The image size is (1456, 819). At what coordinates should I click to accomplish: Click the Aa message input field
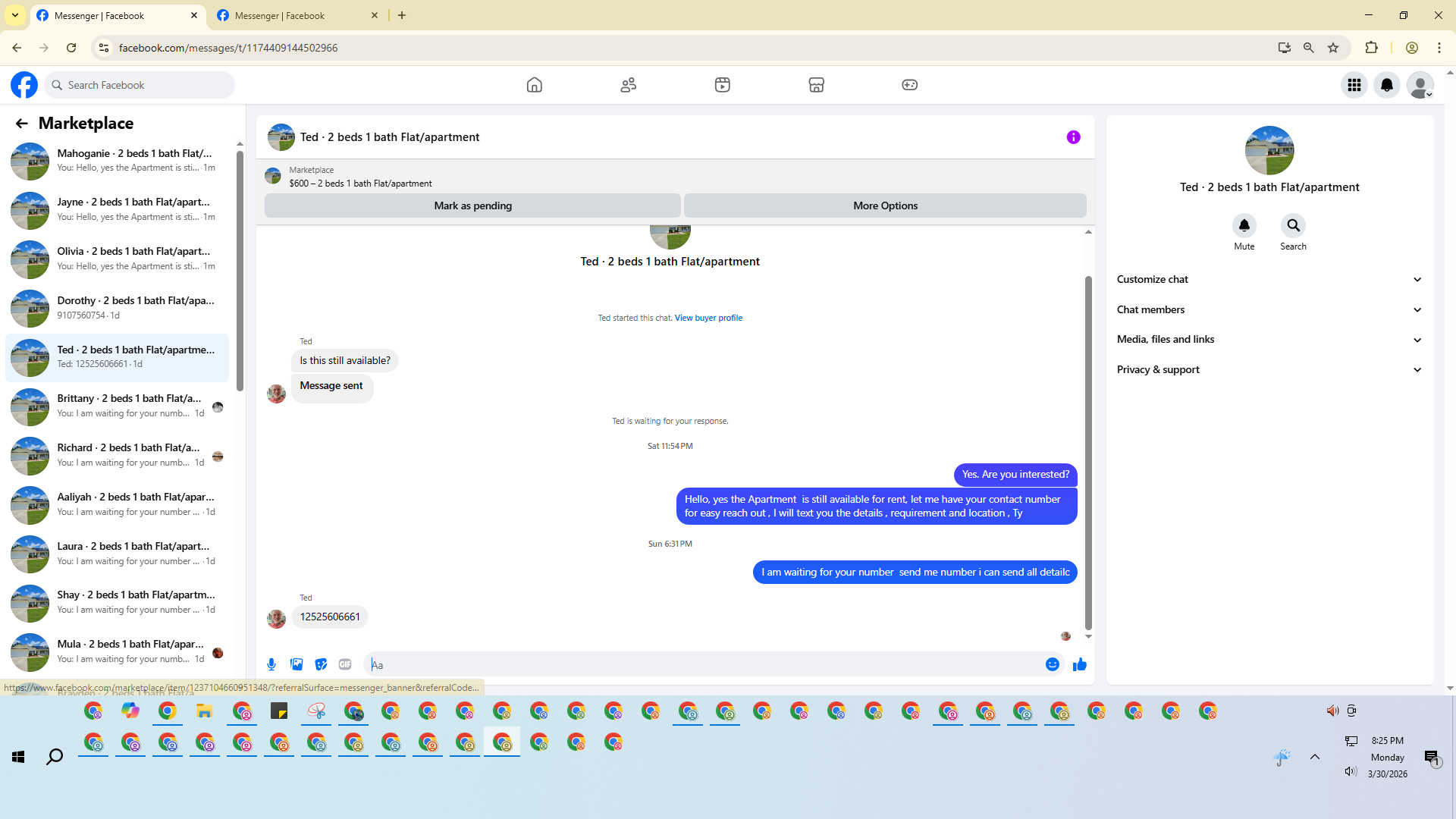coord(705,665)
